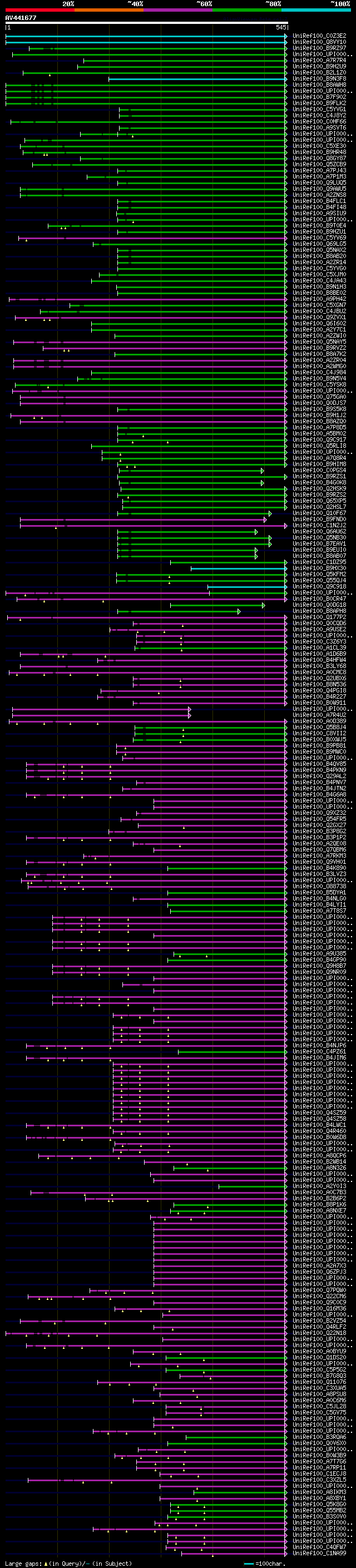Select hit label UniRef100_B8AWH8

point(319,85)
